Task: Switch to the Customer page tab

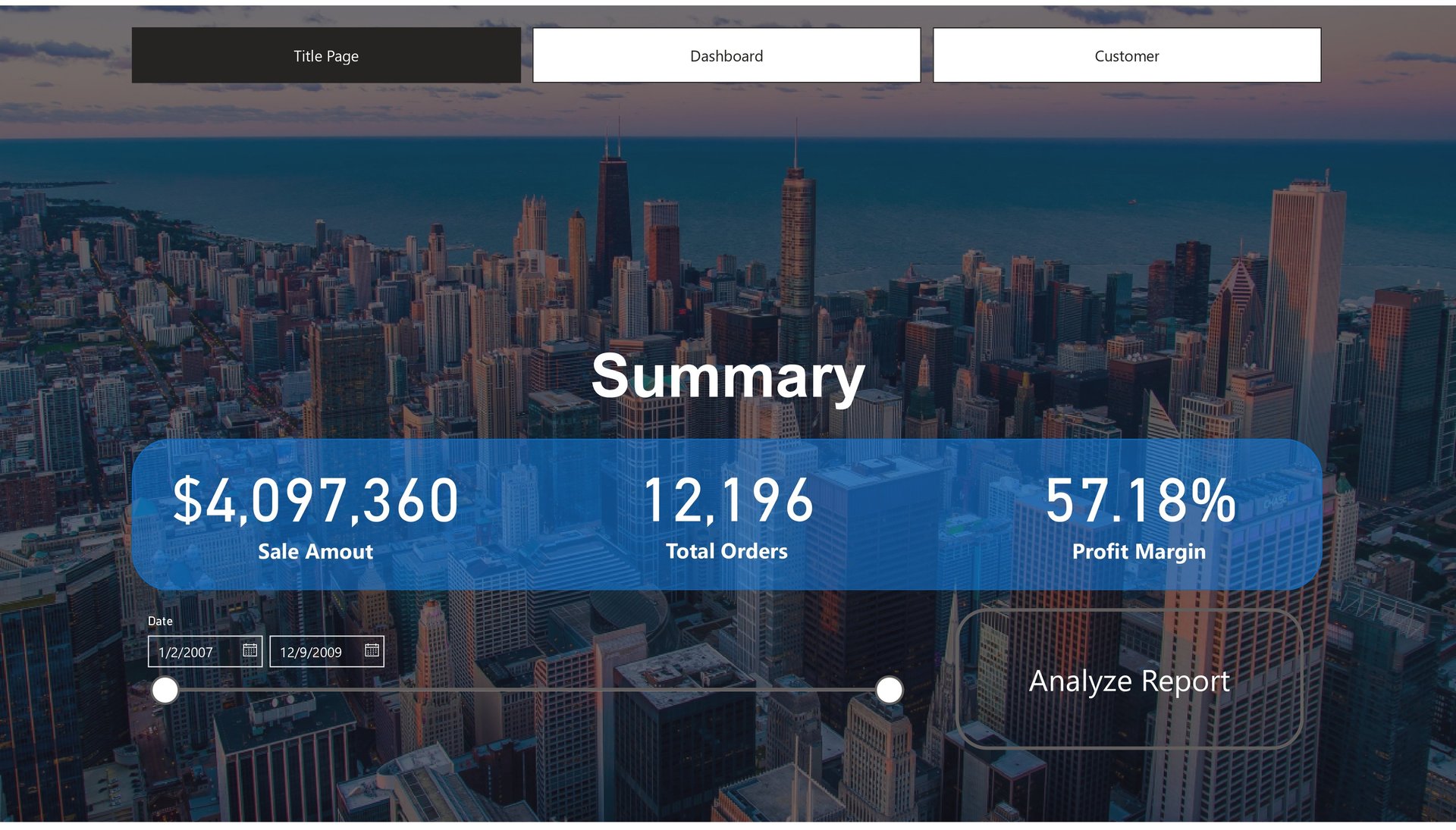Action: click(1126, 56)
